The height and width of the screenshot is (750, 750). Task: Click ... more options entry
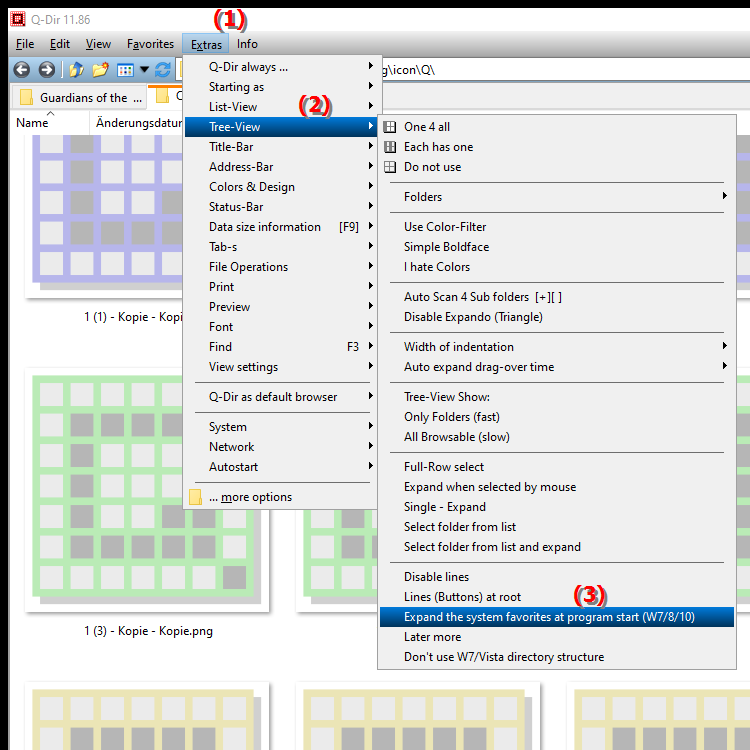coord(281,497)
